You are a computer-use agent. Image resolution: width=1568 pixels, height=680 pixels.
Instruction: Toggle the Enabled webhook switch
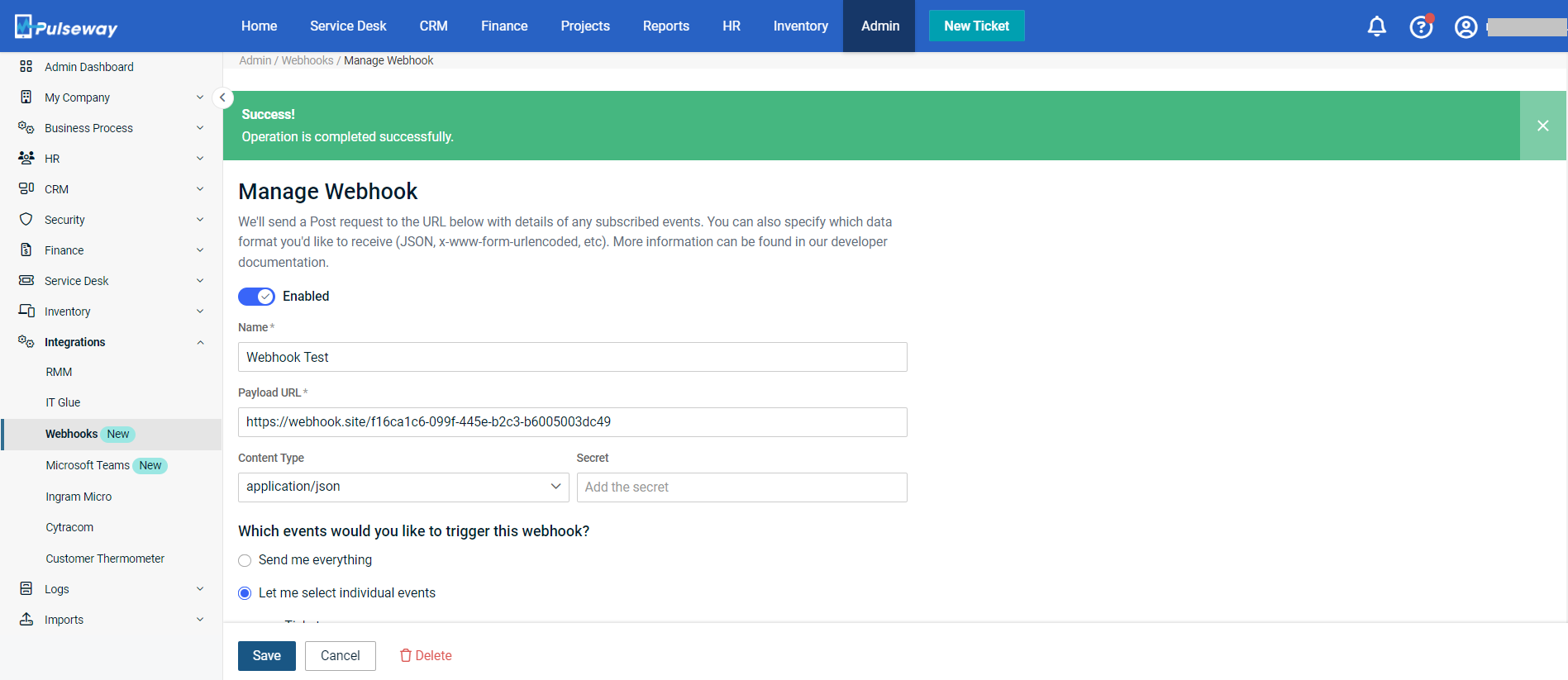pyautogui.click(x=256, y=297)
